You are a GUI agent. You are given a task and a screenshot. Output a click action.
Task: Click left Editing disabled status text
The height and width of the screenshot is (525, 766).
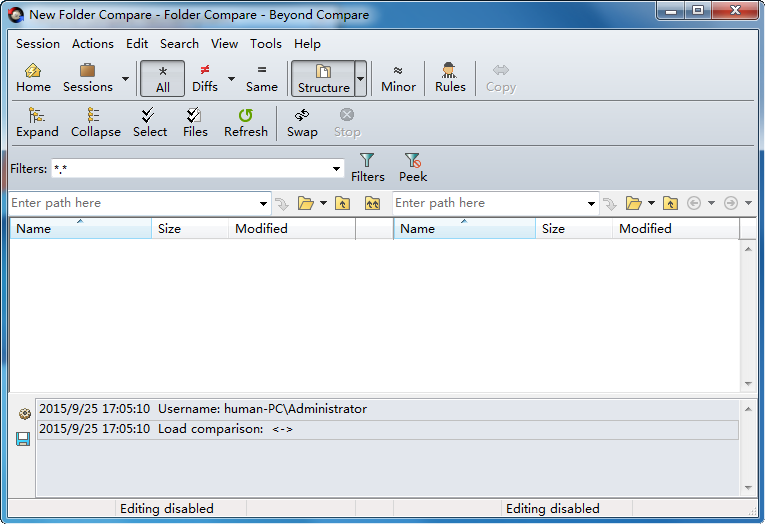[167, 509]
